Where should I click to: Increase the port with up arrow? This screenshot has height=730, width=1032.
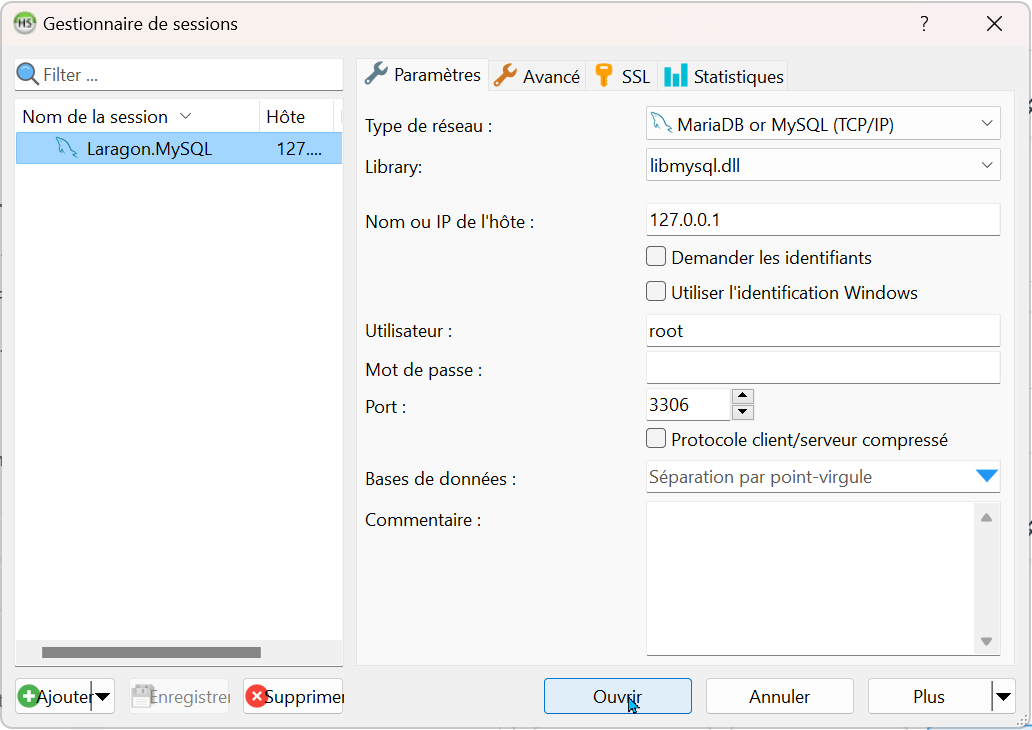[x=742, y=396]
